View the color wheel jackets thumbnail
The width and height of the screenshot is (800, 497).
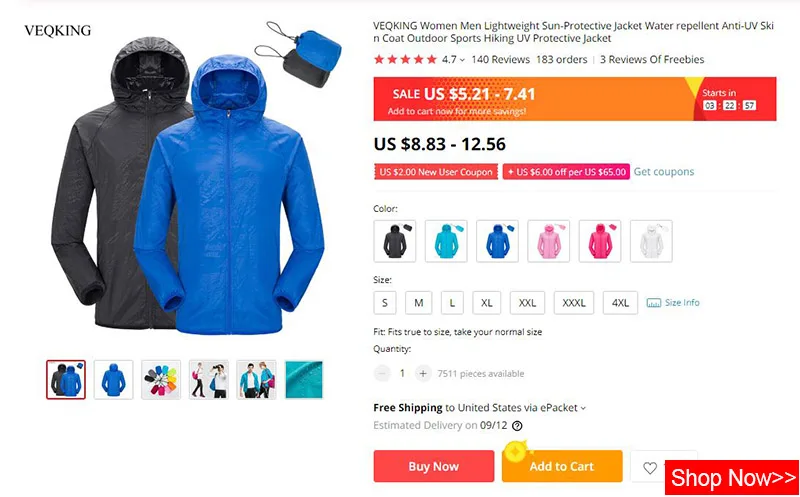161,380
